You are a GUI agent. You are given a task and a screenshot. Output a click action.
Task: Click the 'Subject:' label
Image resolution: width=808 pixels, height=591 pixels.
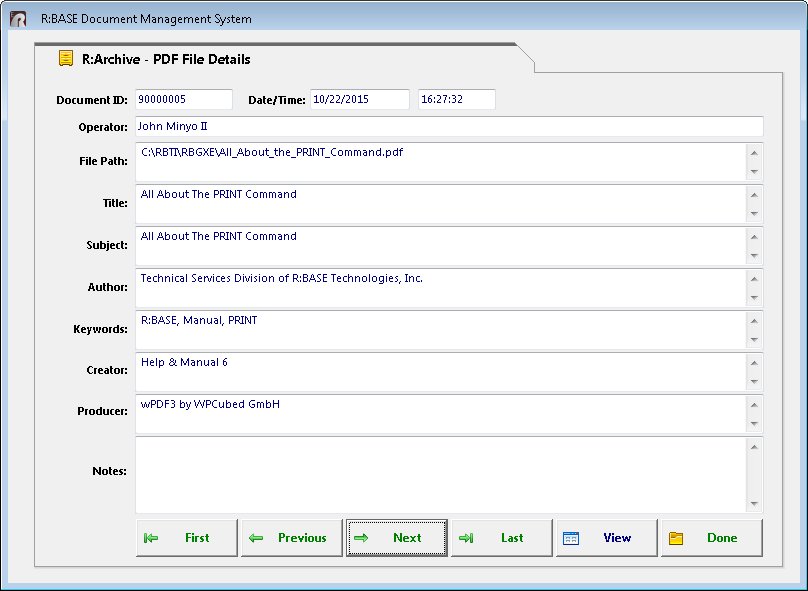[x=107, y=245]
